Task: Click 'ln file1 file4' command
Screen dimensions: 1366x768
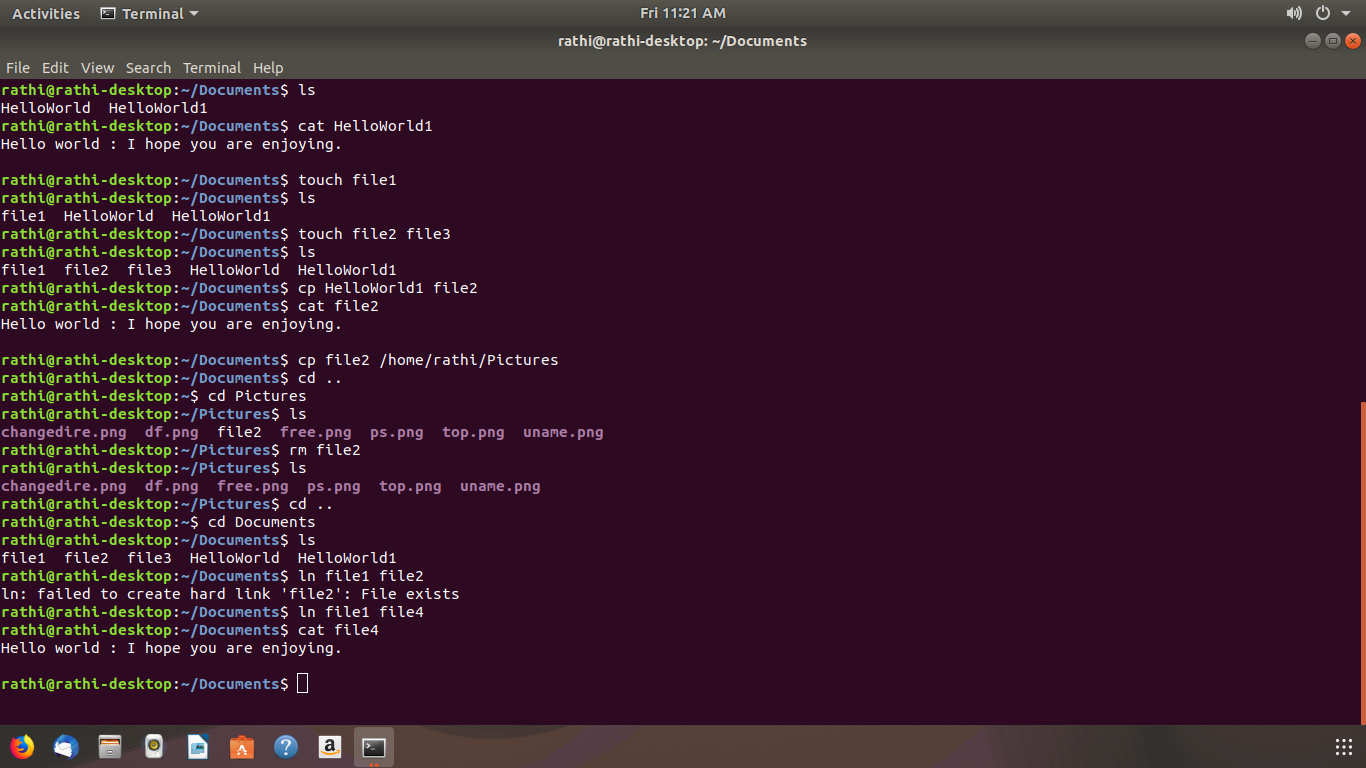Action: tap(361, 612)
